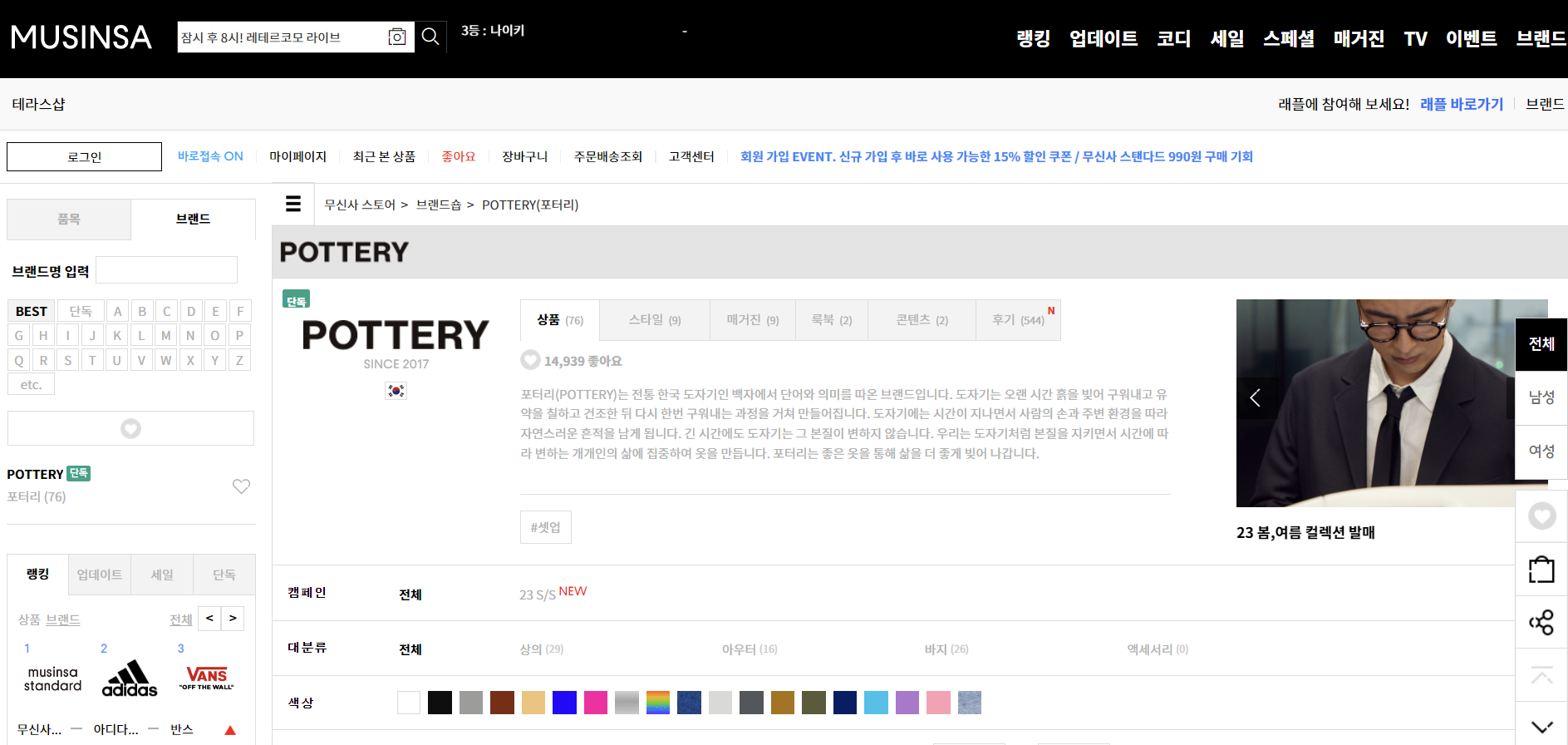
Task: Jump to top with up-arrow icon
Action: (1541, 675)
